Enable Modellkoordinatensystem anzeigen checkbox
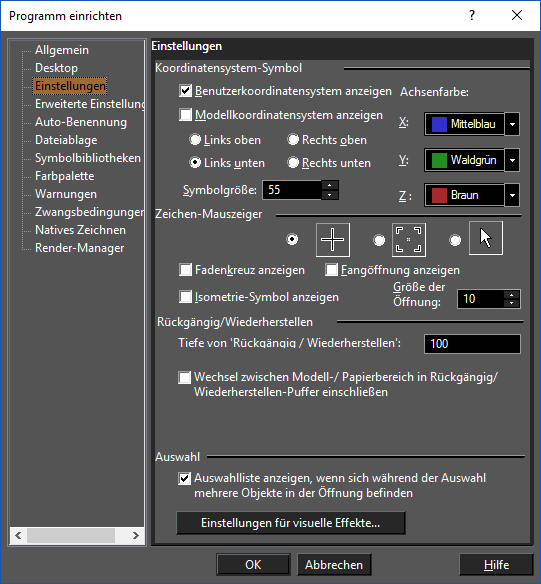The height and width of the screenshot is (584, 541). click(185, 115)
